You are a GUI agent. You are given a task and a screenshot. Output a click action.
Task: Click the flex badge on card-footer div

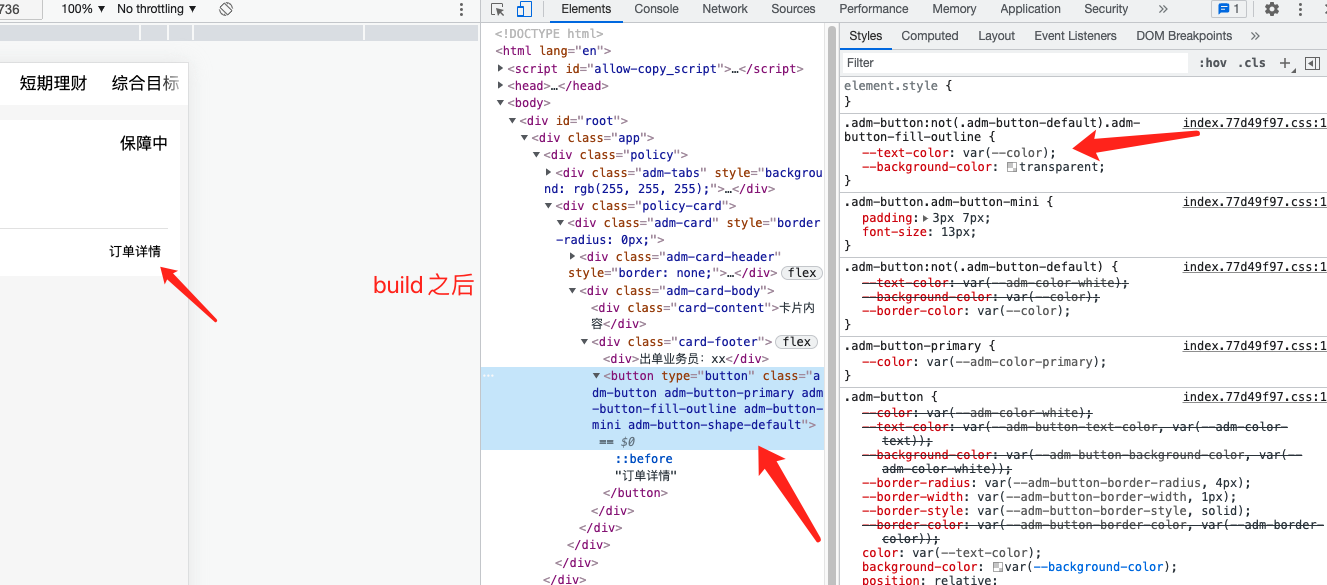pyautogui.click(x=797, y=342)
